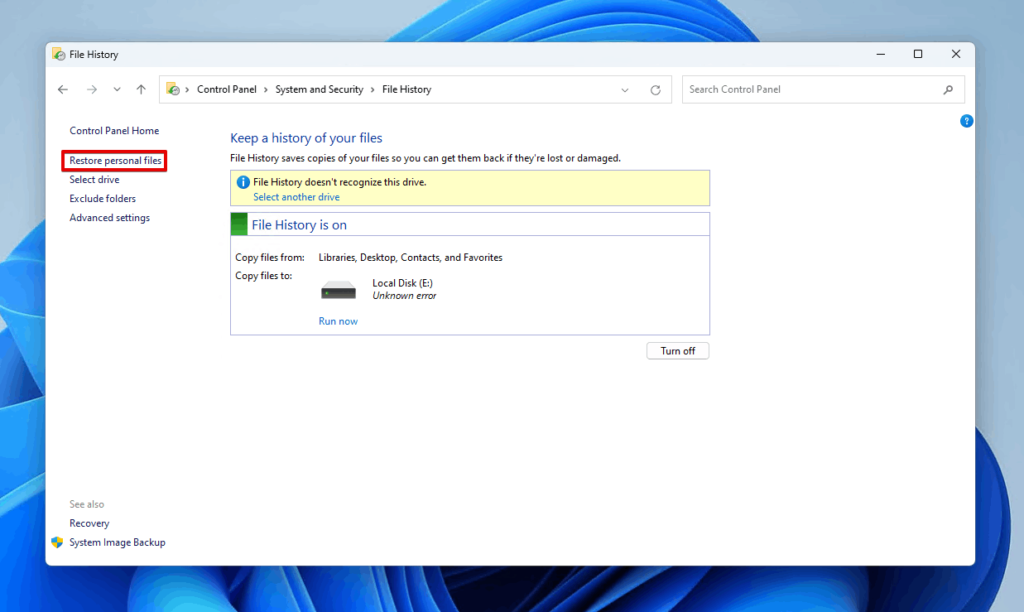Open Control Panel Home

114,130
